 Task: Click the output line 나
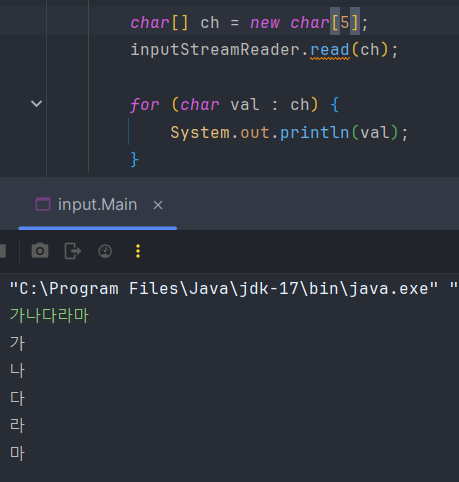[x=17, y=370]
